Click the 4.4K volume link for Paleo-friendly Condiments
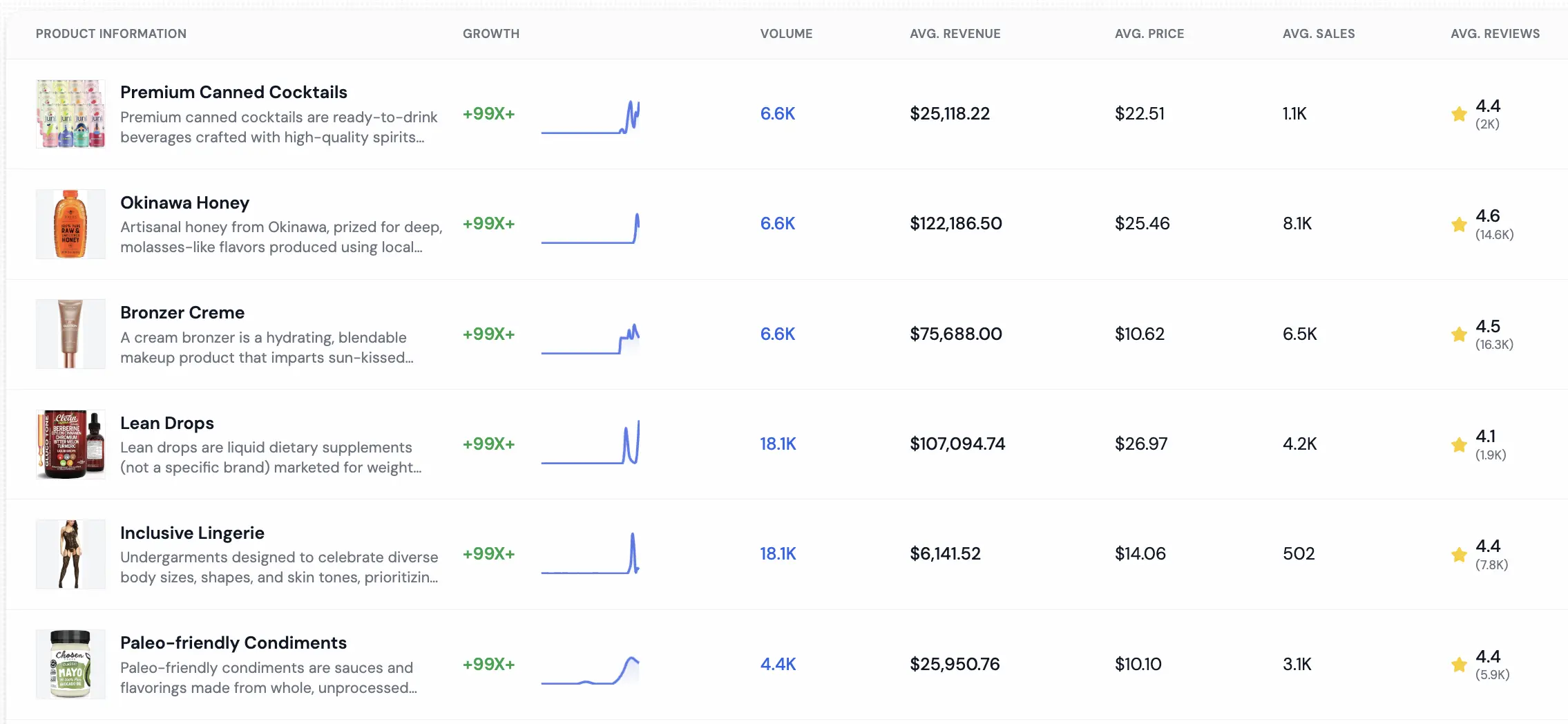Viewport: 1568px width, 724px height. click(778, 663)
